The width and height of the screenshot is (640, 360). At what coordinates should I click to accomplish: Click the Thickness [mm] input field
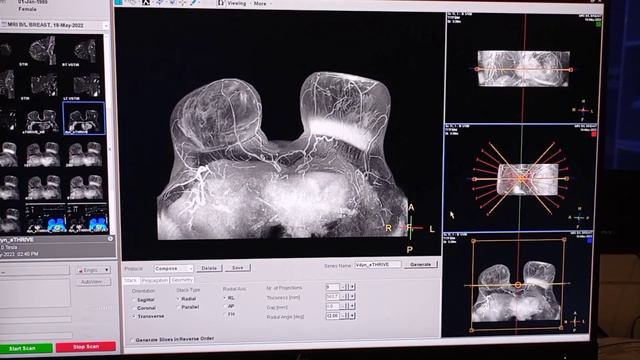tap(333, 296)
